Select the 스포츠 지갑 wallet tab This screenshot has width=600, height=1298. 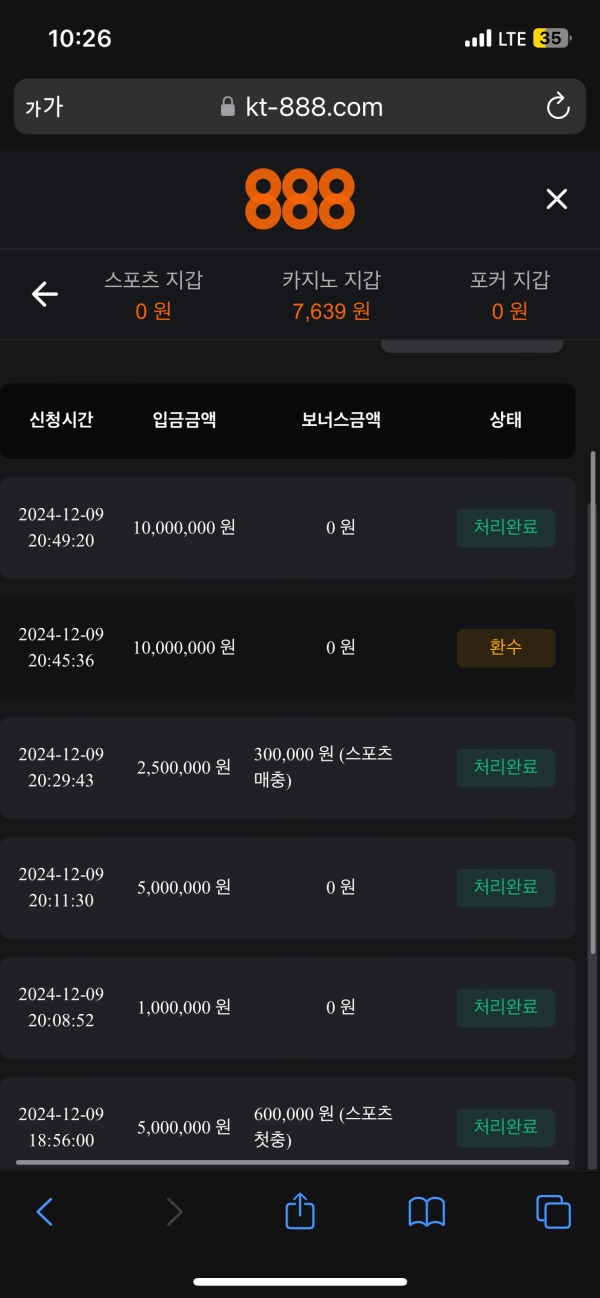(152, 294)
